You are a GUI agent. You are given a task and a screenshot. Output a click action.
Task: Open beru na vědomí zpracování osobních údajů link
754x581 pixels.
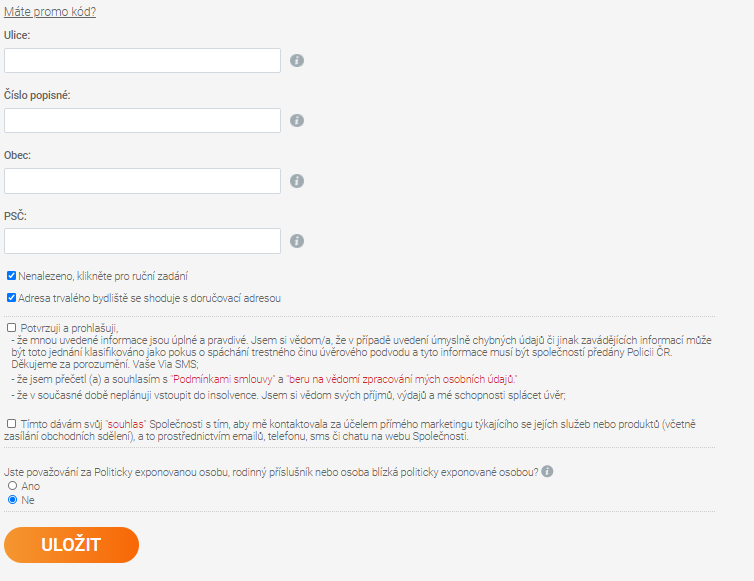[x=402, y=379]
